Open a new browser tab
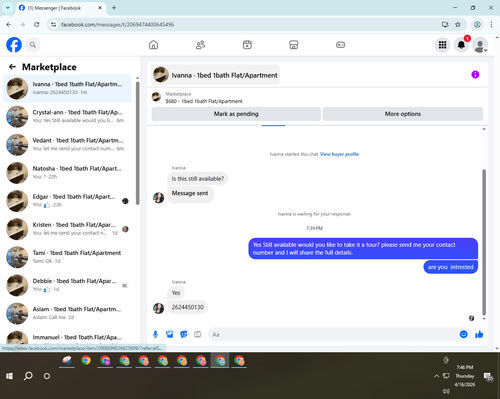This screenshot has width=500, height=399. [x=114, y=8]
